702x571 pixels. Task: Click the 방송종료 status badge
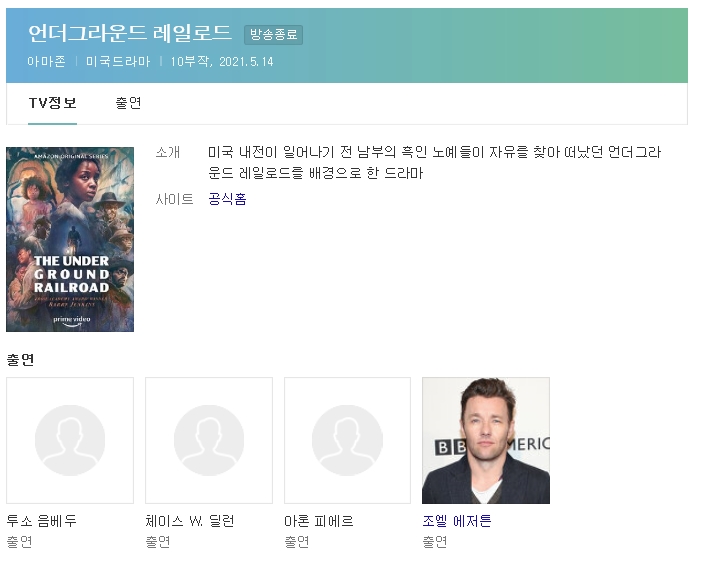pyautogui.click(x=274, y=35)
